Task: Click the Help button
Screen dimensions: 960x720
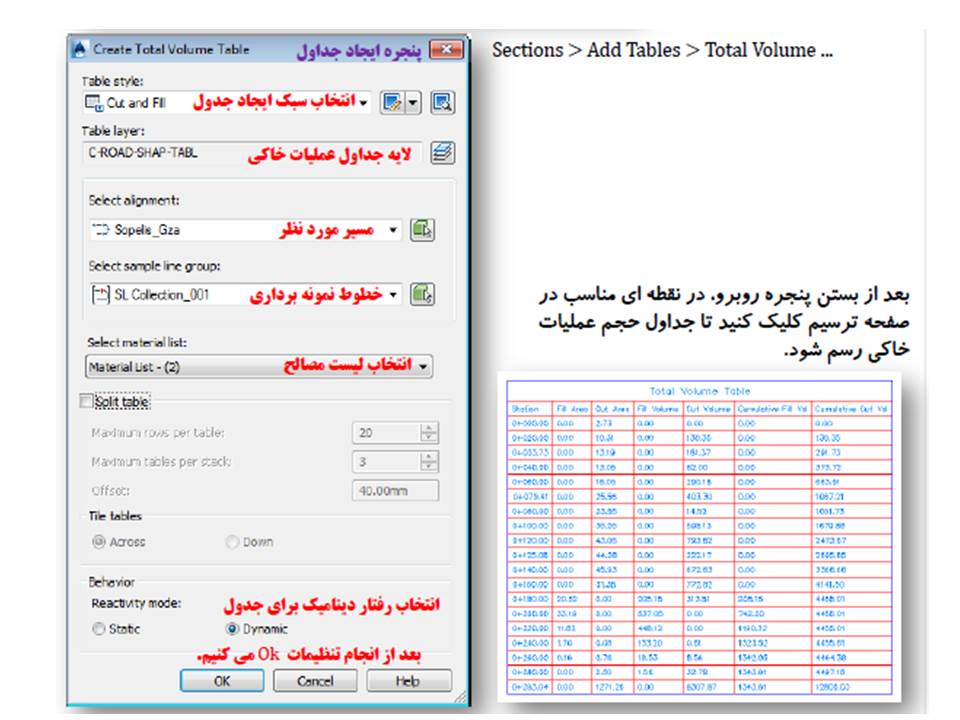Action: pos(407,680)
